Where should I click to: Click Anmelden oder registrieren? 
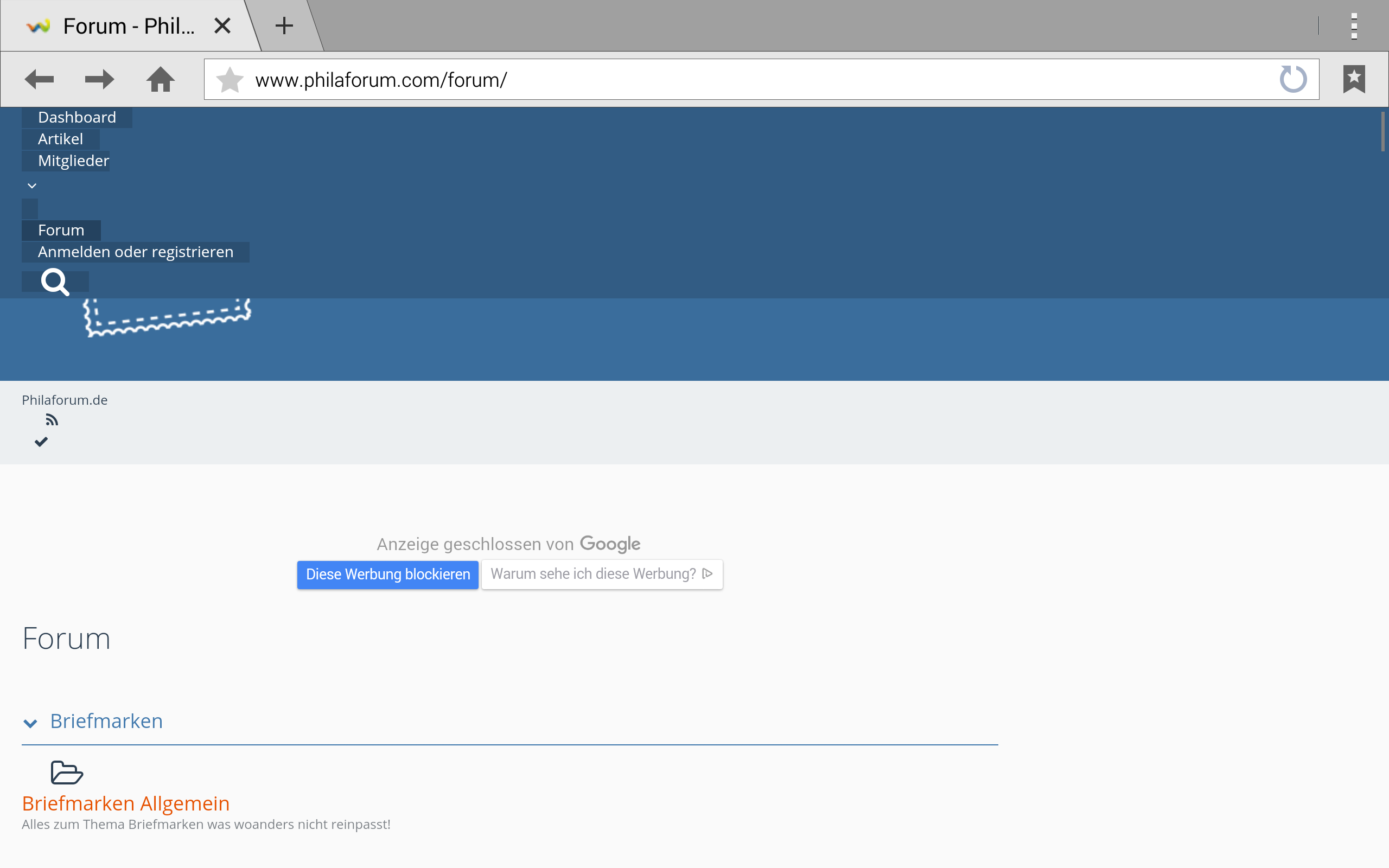(136, 252)
